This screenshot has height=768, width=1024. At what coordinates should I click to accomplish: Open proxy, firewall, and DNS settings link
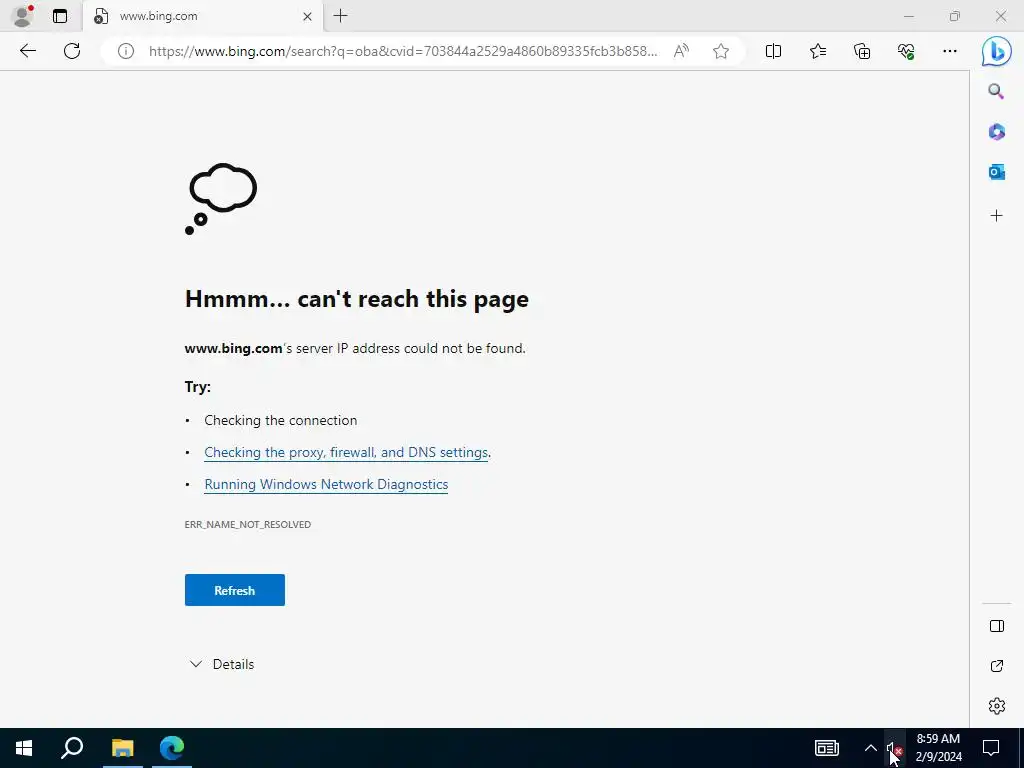pyautogui.click(x=346, y=453)
